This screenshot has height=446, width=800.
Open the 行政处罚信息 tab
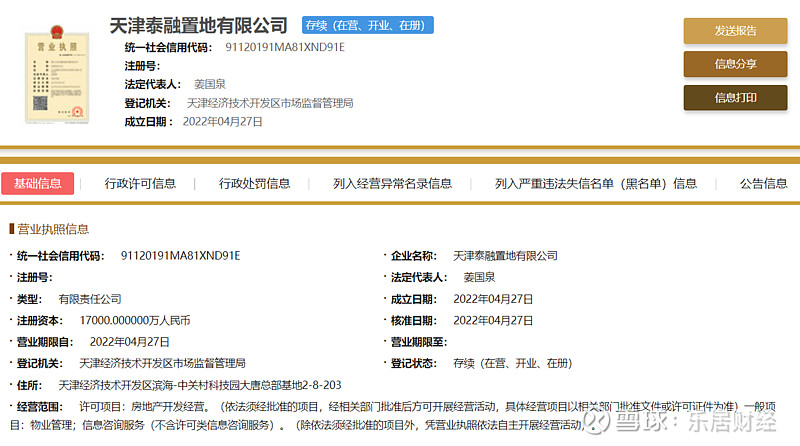(x=254, y=184)
